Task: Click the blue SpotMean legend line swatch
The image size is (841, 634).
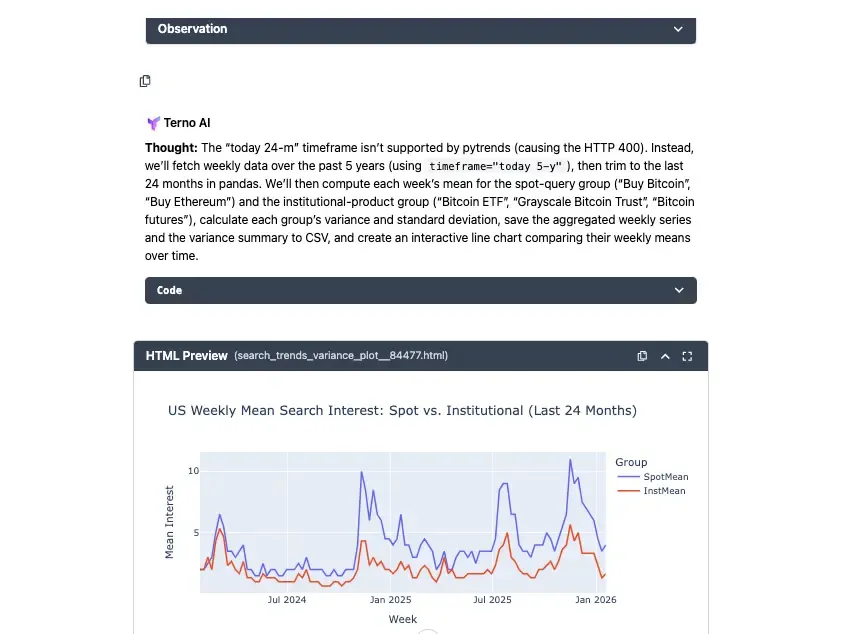Action: click(x=628, y=477)
